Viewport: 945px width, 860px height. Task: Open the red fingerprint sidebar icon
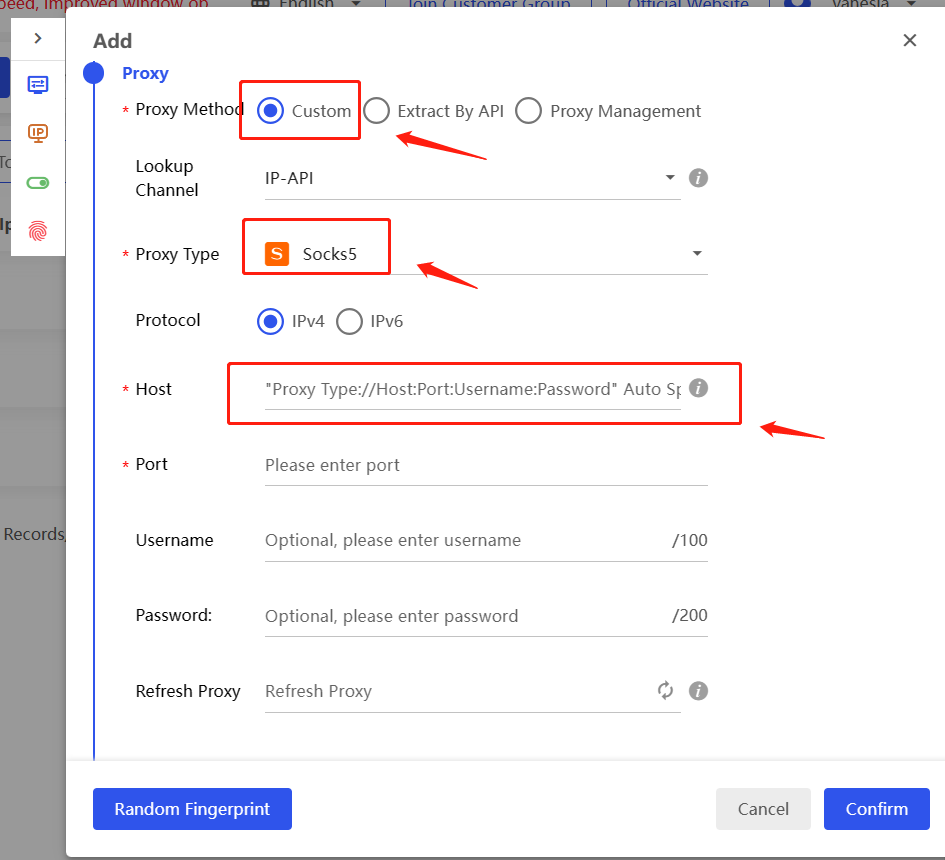38,231
